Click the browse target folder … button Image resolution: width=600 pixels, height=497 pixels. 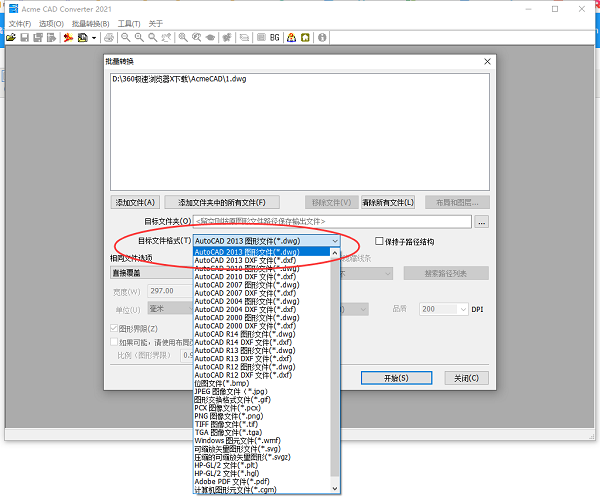[482, 222]
